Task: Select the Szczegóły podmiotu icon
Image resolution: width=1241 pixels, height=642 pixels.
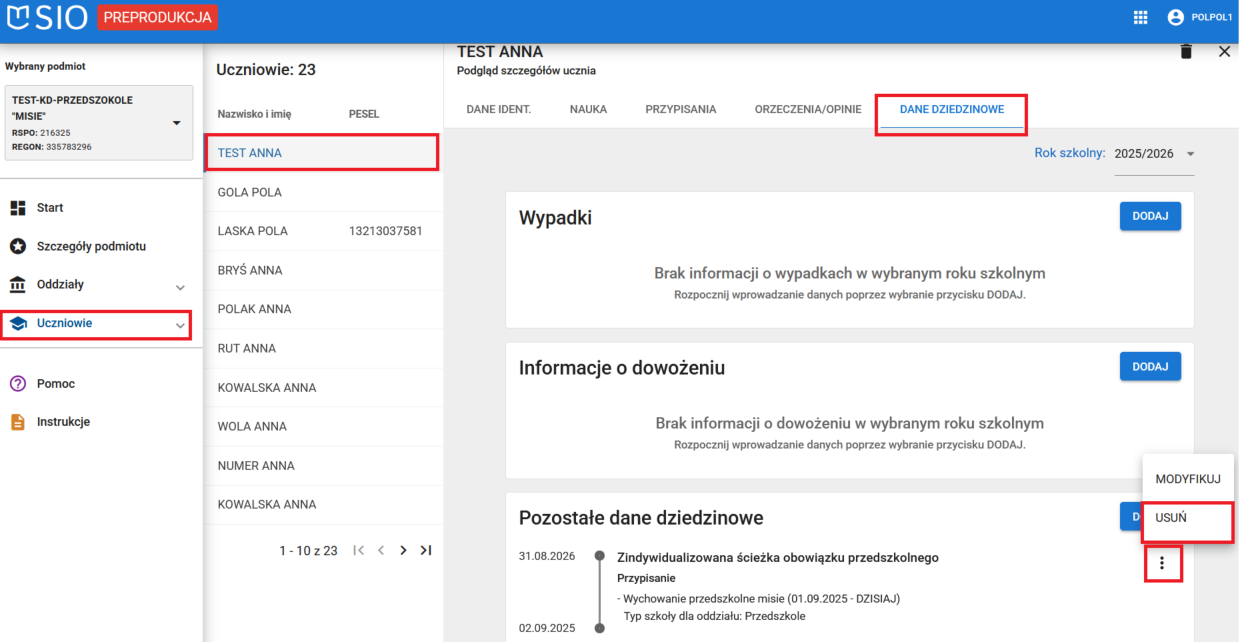Action: pyautogui.click(x=17, y=245)
